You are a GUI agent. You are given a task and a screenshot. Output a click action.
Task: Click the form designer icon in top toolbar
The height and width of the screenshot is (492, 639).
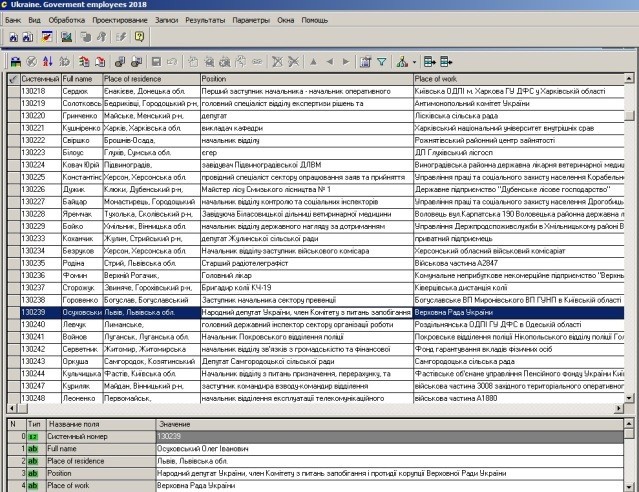tap(45, 38)
